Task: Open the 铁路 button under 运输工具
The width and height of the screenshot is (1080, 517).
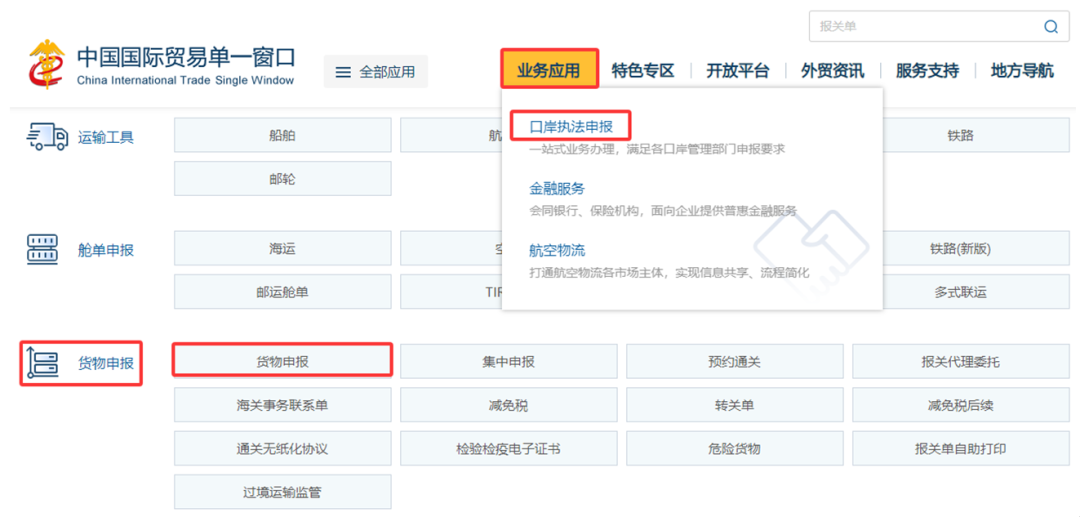Action: coord(961,135)
